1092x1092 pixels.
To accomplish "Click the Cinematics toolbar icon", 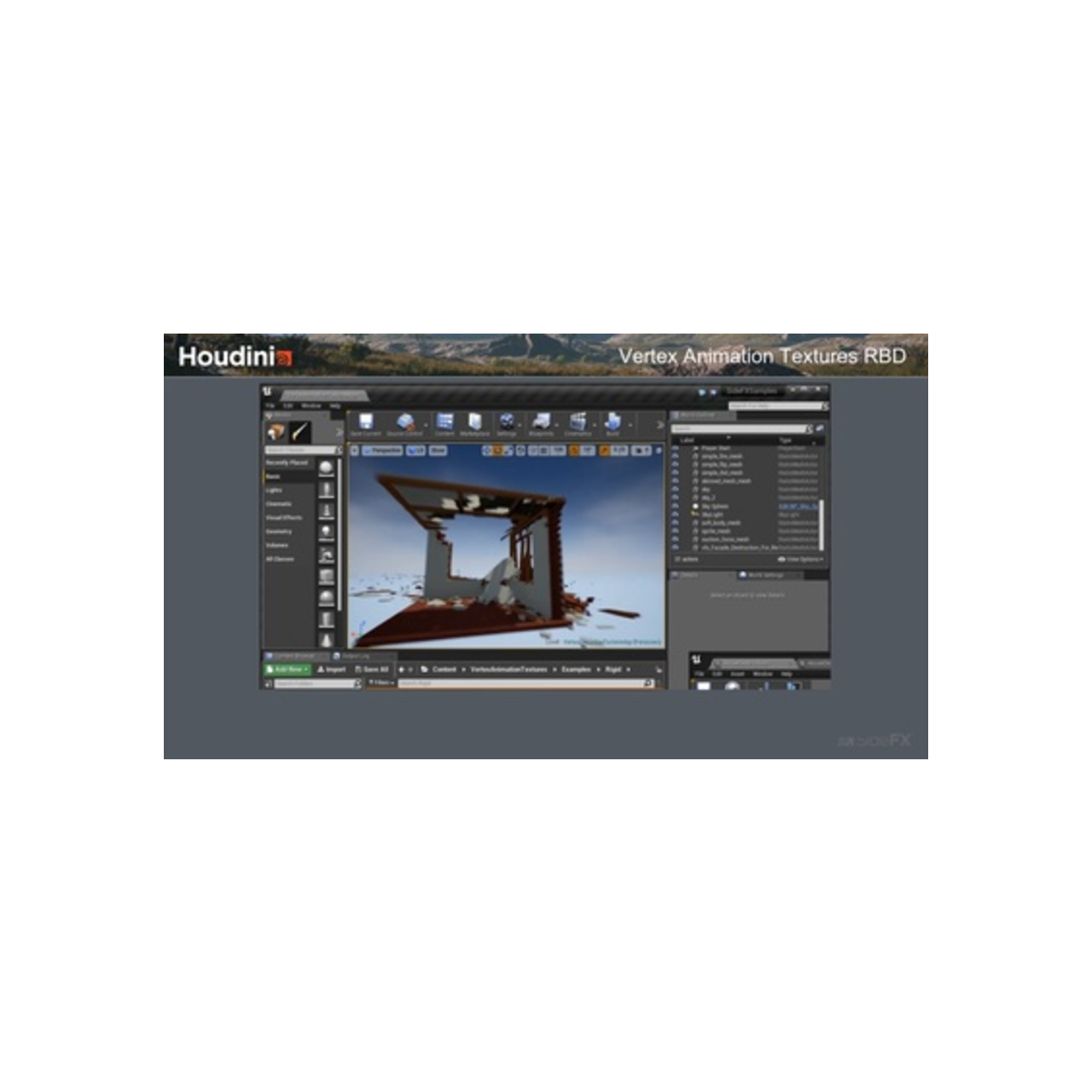I will [579, 420].
